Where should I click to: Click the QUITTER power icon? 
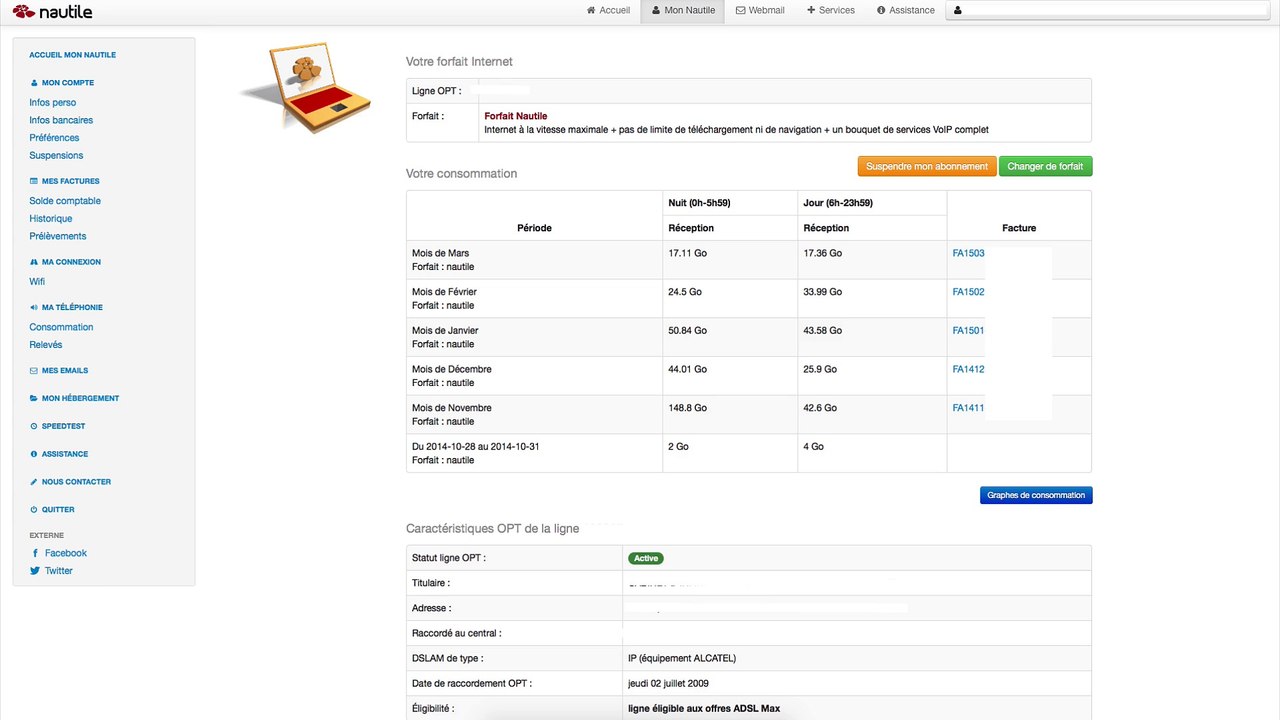[x=34, y=509]
